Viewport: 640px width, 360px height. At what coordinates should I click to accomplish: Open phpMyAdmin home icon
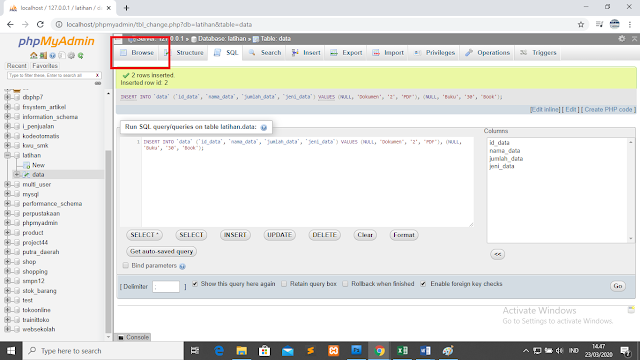coord(33,56)
